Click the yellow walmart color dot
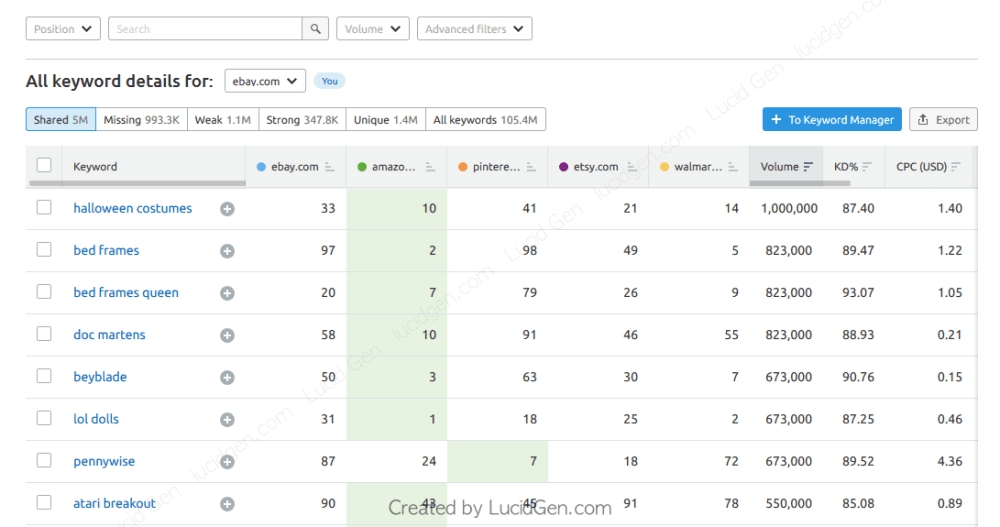Image resolution: width=1000 pixels, height=527 pixels. [x=664, y=167]
